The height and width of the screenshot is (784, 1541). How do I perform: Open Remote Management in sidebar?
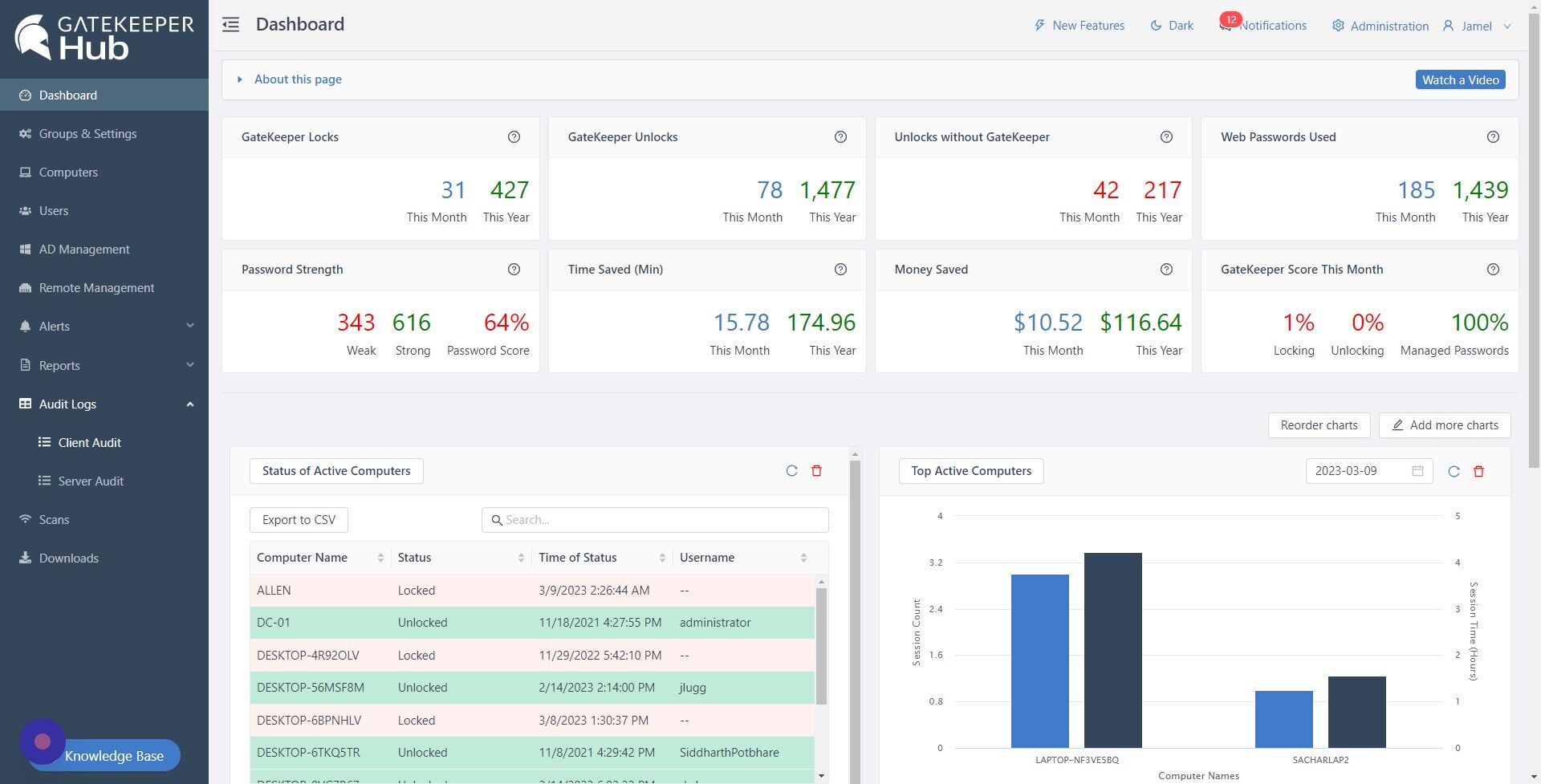click(x=104, y=287)
